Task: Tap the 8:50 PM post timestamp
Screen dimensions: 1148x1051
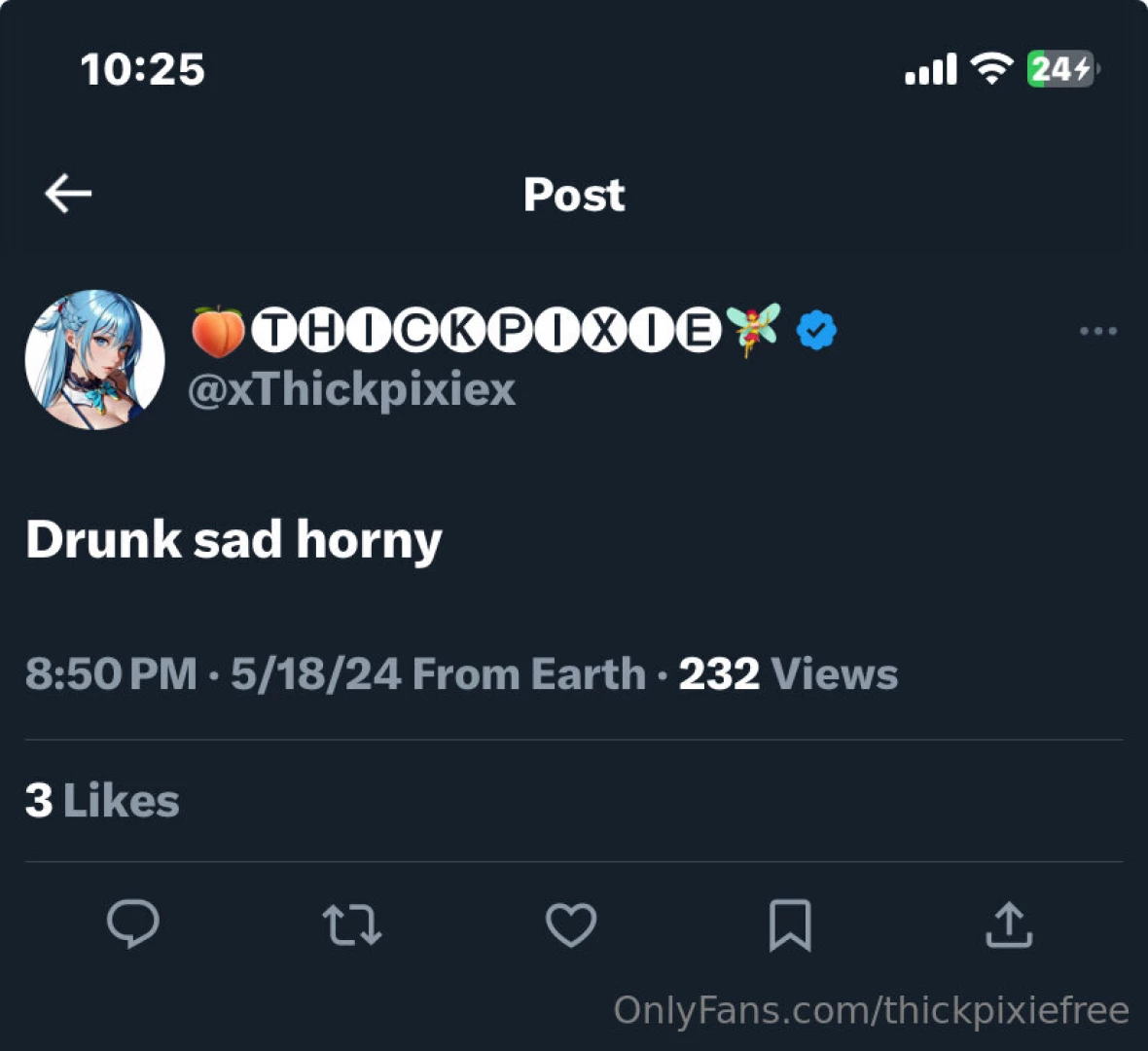Action: pyautogui.click(x=111, y=673)
